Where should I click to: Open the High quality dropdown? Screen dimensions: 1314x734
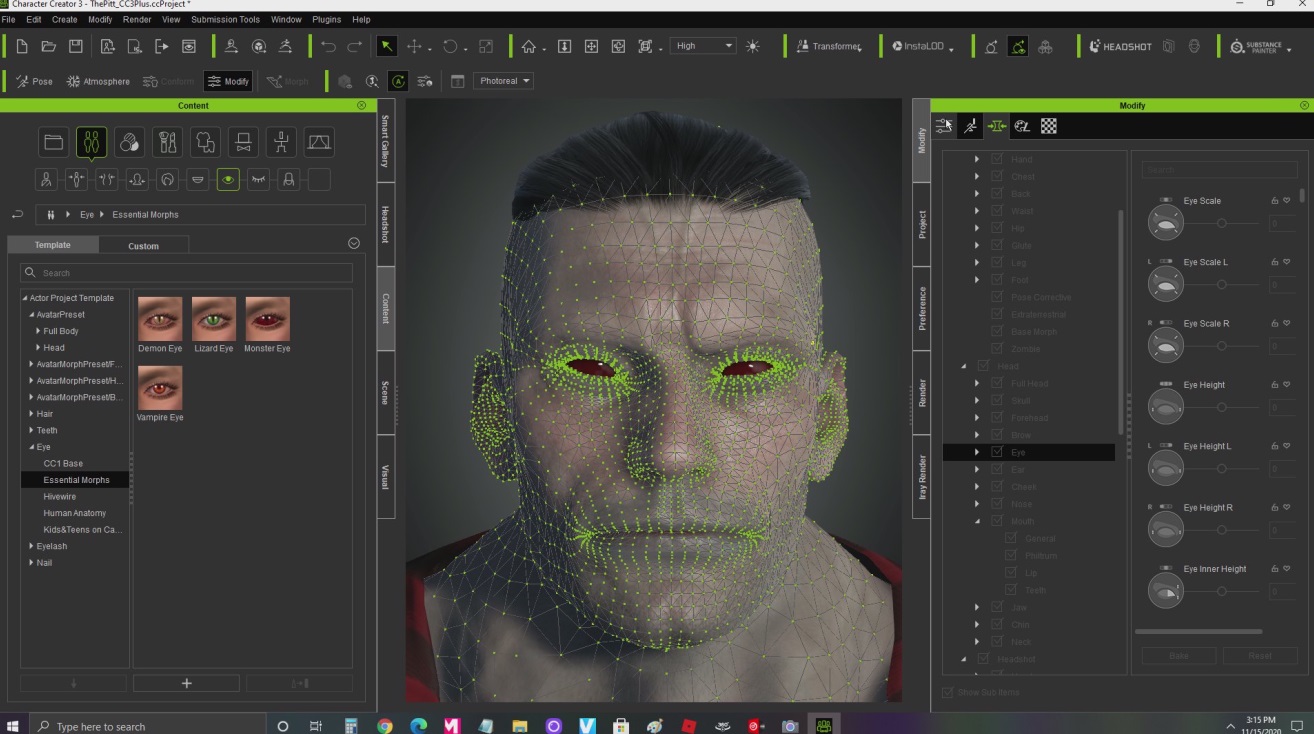pyautogui.click(x=703, y=46)
